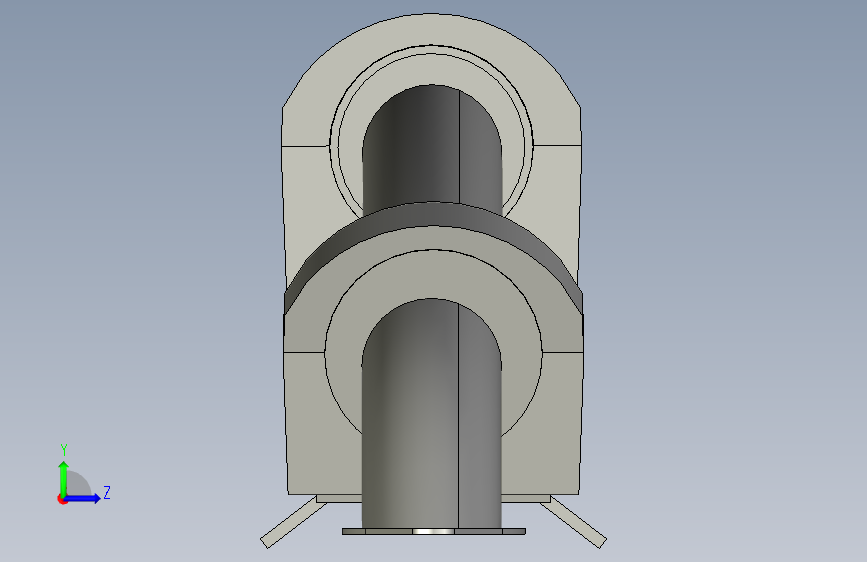Viewport: 867px width, 562px height.
Task: Select the upper dark cylindrical pipe
Action: click(432, 147)
